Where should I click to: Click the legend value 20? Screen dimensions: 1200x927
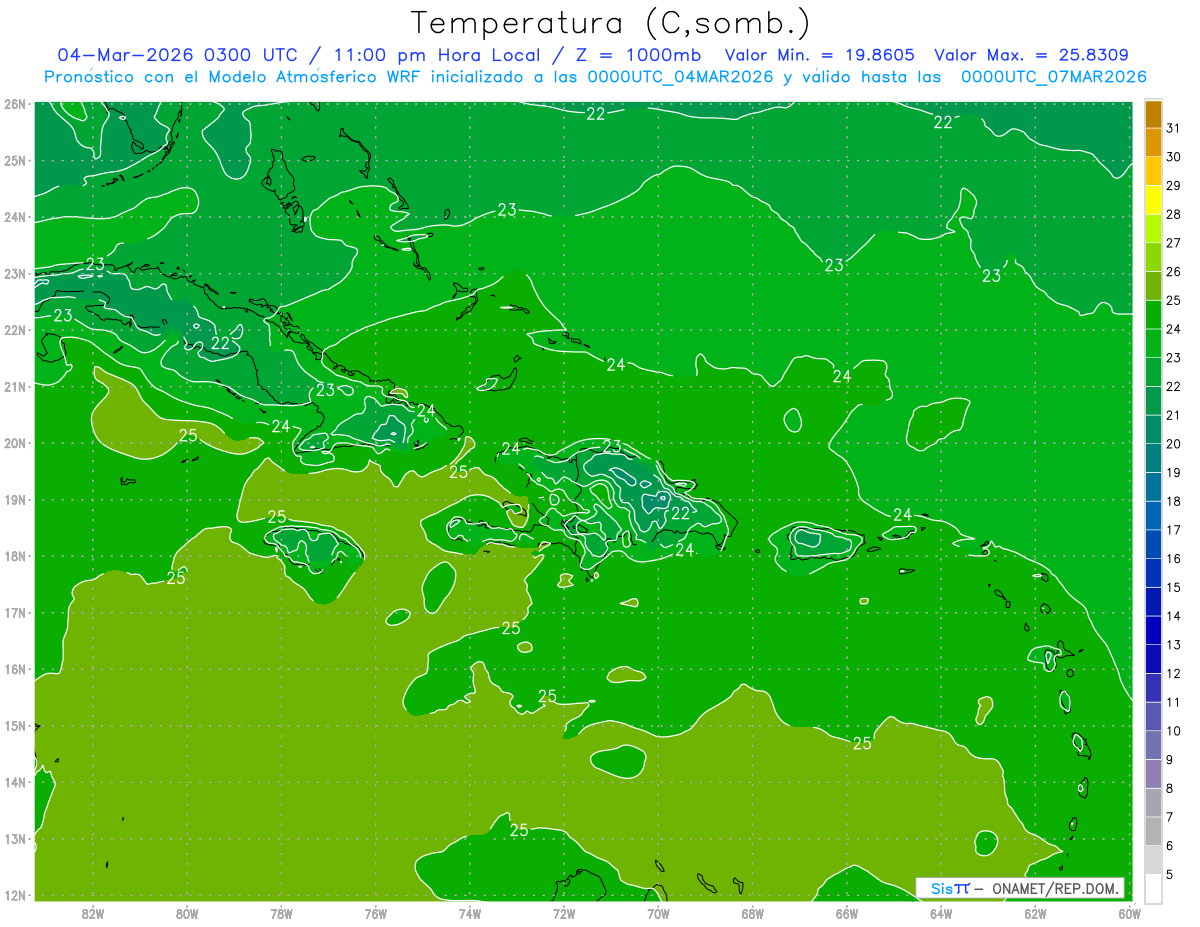[x=1173, y=444]
